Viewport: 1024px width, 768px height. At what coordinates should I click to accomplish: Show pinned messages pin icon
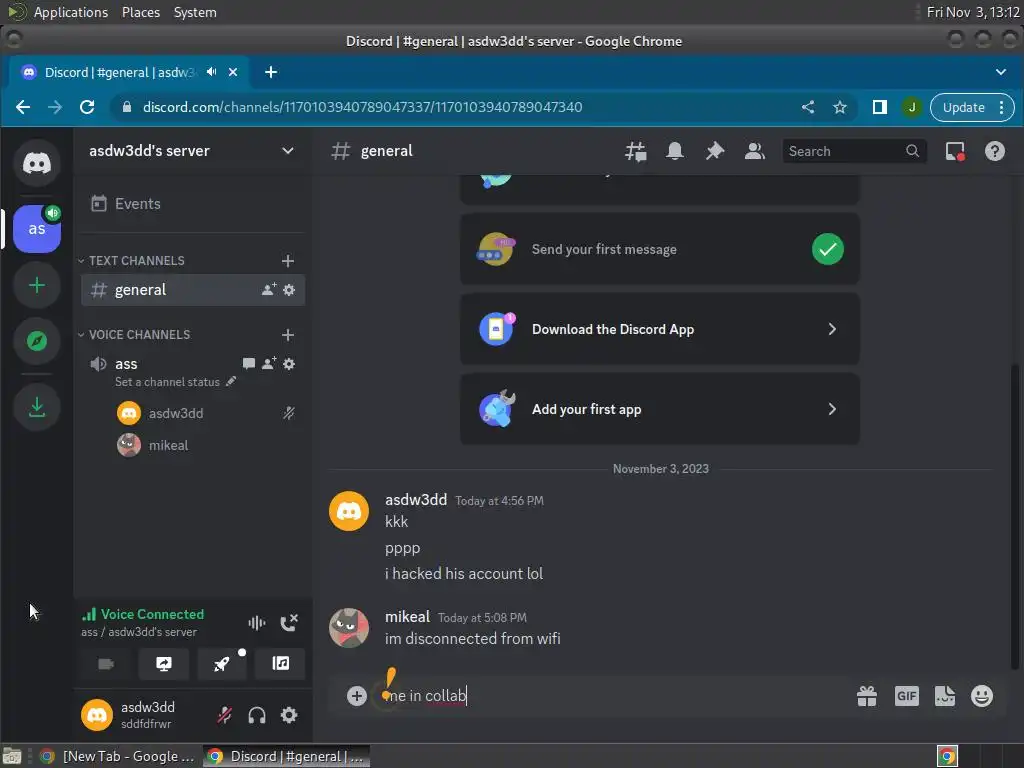714,152
